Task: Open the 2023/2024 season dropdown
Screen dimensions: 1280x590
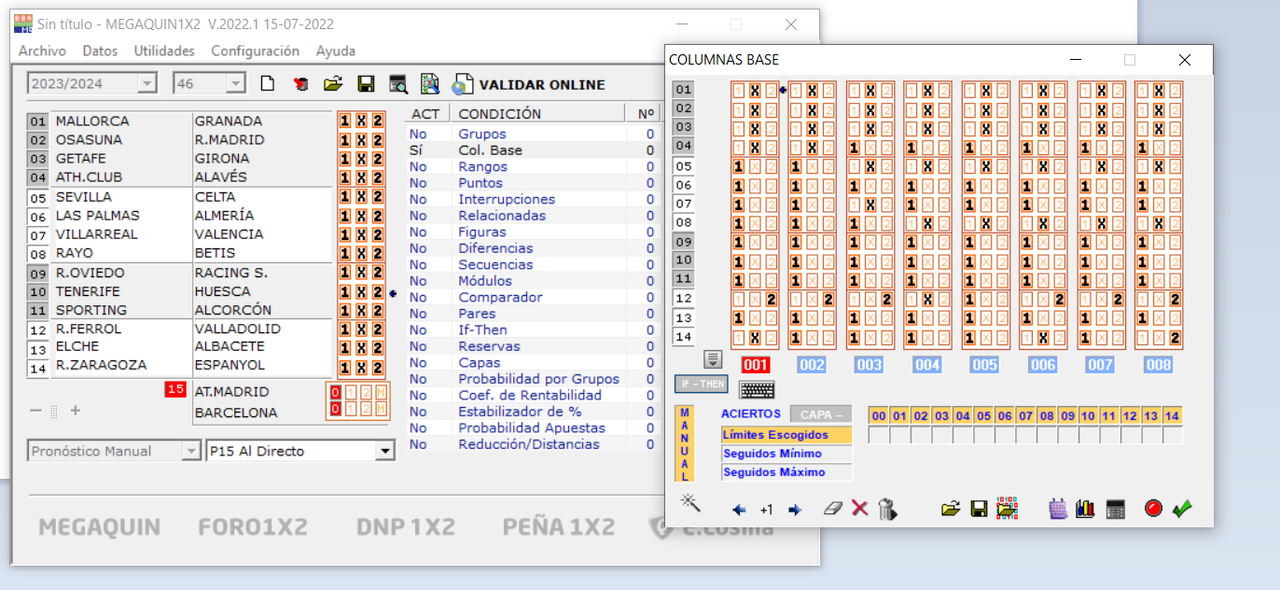Action: (x=147, y=84)
